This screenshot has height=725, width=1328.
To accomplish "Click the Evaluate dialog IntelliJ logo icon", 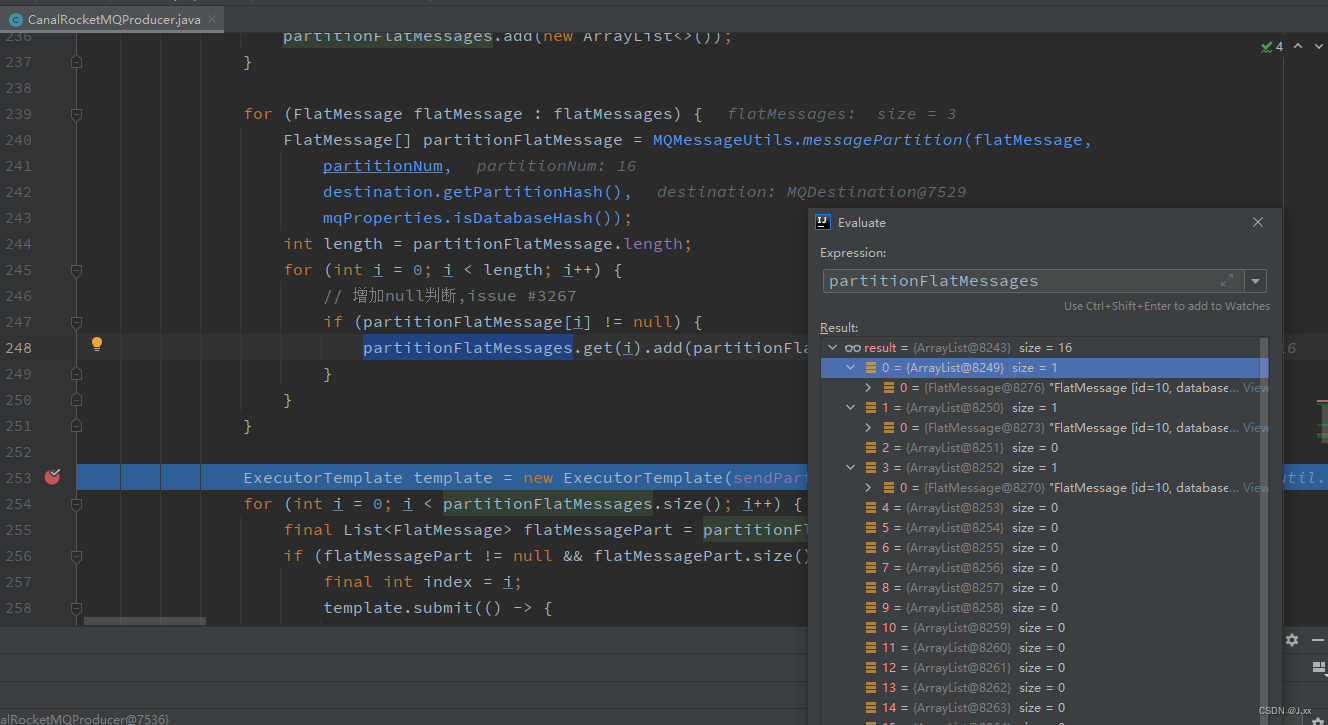I will [x=823, y=222].
